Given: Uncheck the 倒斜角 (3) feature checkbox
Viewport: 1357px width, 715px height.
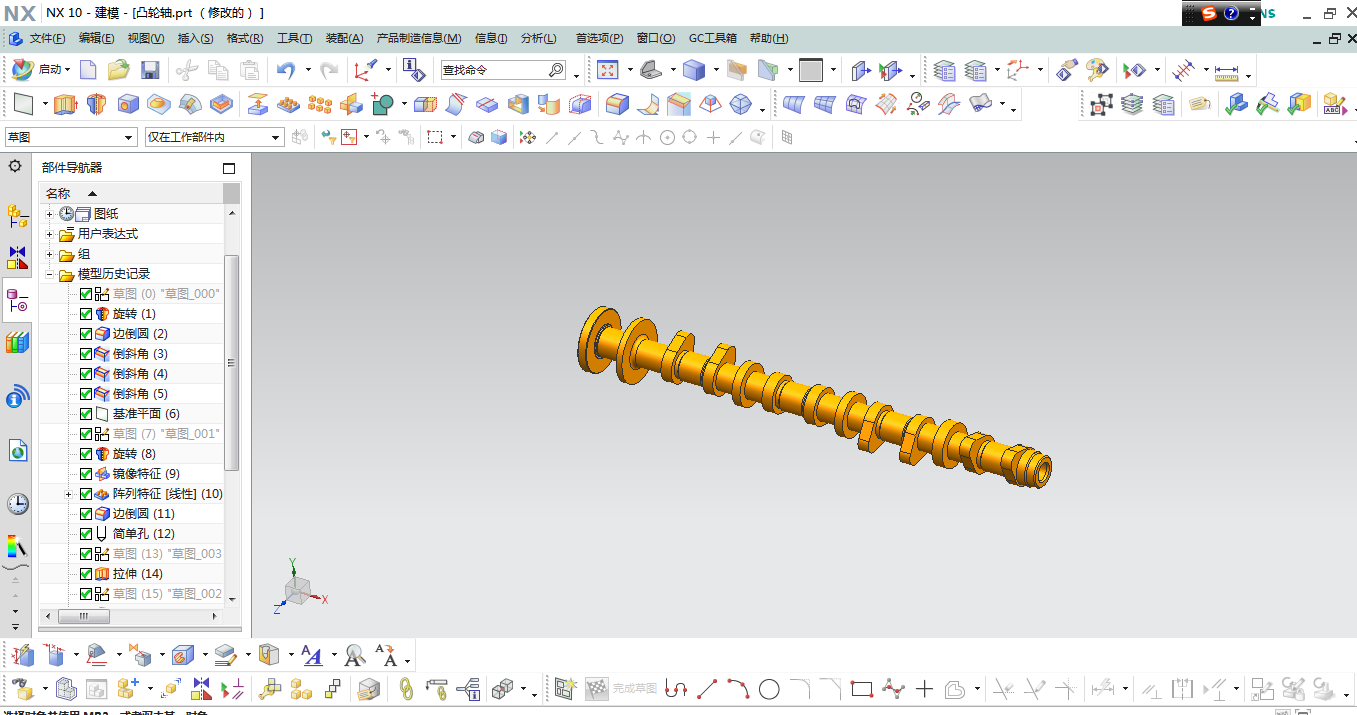Looking at the screenshot, I should pos(86,354).
